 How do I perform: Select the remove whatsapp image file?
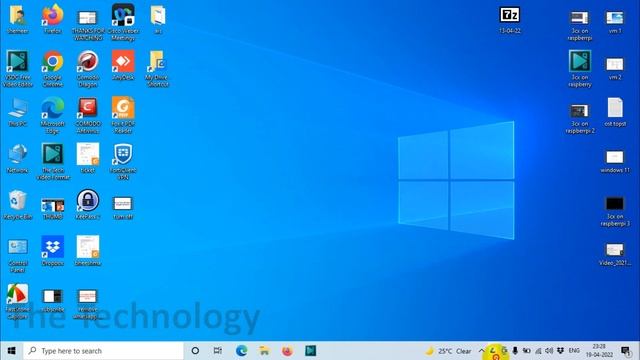88,304
